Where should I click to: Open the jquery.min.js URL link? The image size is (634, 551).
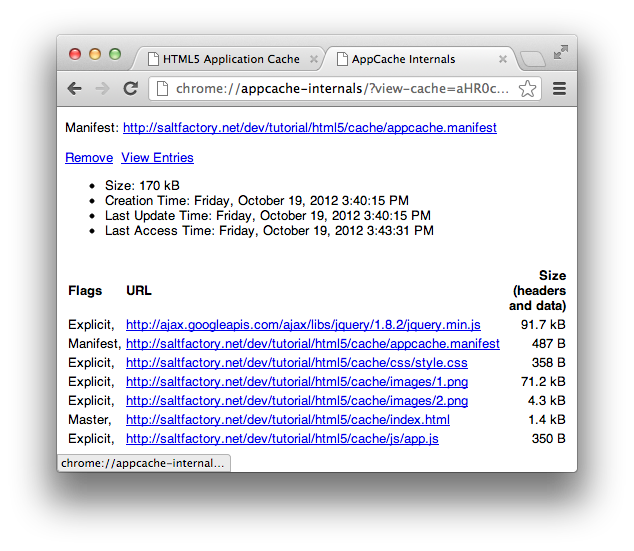pos(303,325)
